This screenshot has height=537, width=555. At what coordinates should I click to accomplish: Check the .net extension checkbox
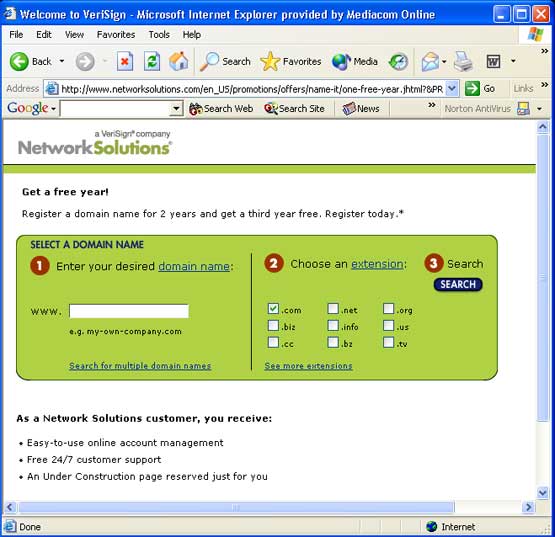[x=333, y=309]
